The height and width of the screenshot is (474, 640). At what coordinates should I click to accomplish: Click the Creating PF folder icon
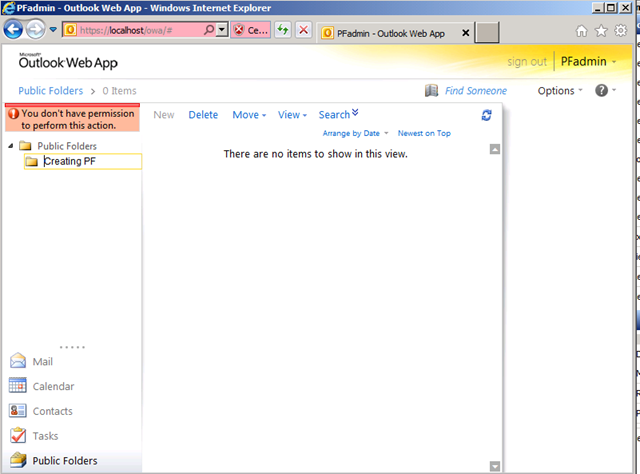(31, 162)
